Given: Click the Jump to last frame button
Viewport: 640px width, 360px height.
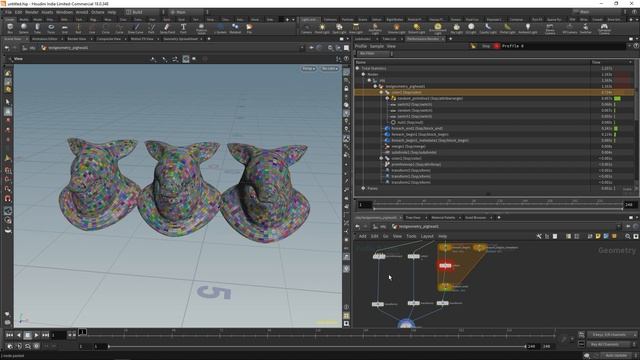Looking at the screenshot, I should 45,335.
